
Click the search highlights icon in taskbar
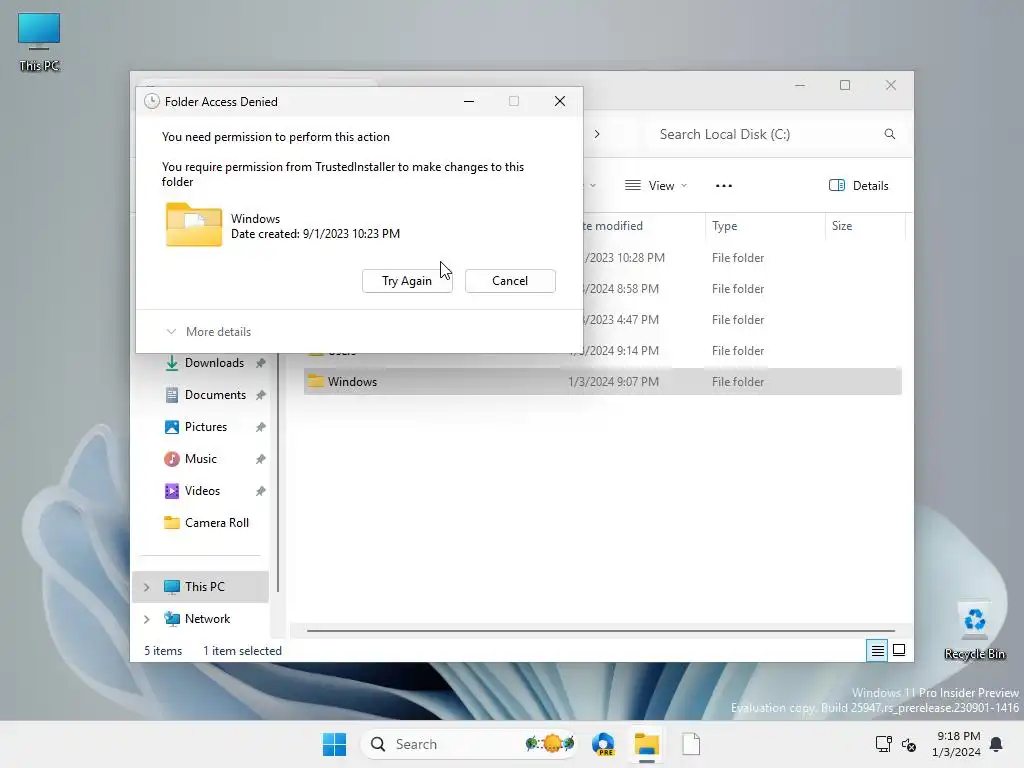[550, 744]
